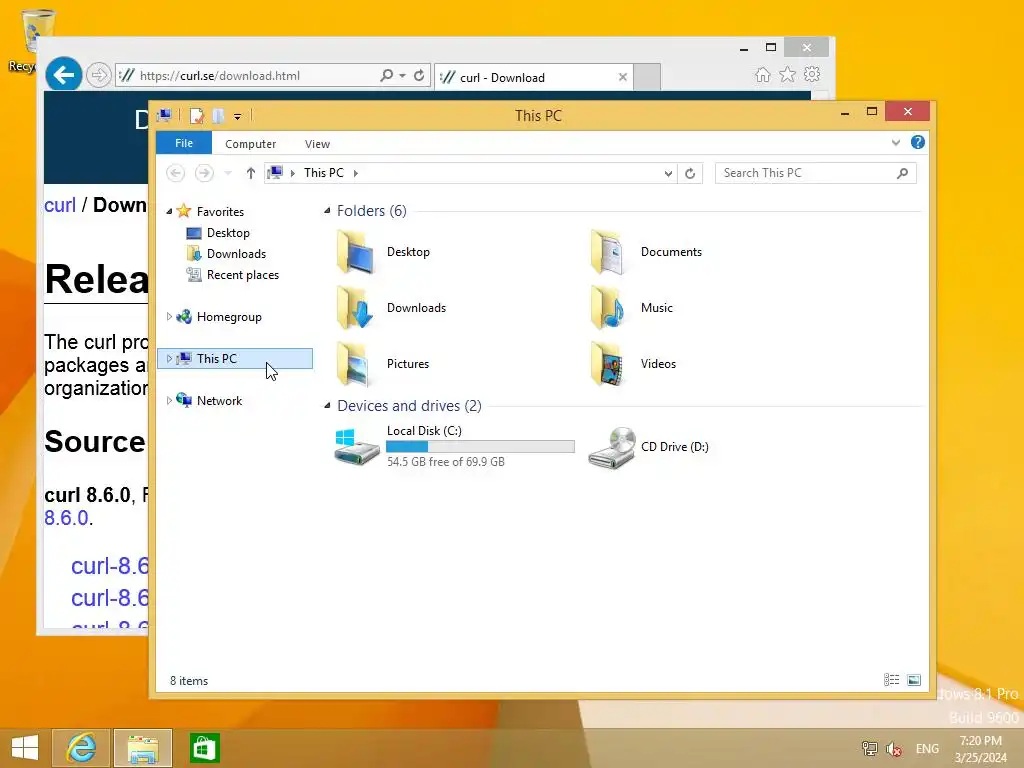Screen dimensions: 1024x768
Task: Click the curl breadcrumb link on webpage
Action: point(60,205)
